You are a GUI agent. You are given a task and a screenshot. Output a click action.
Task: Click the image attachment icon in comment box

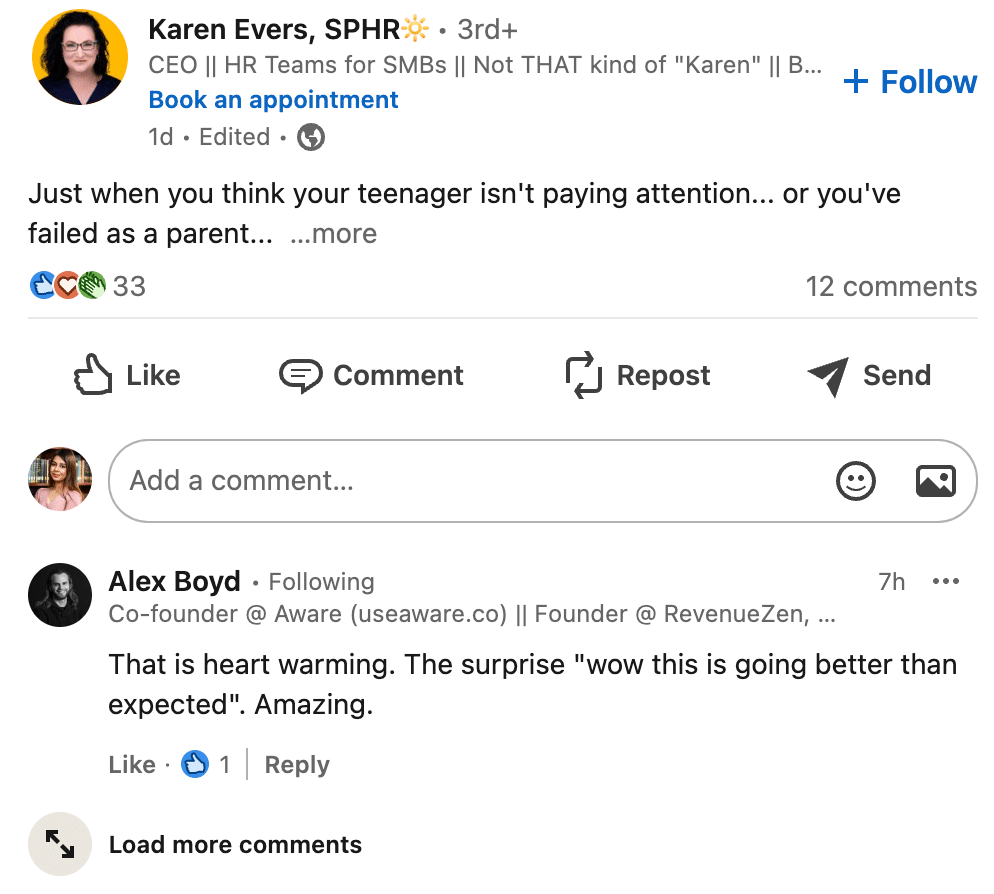[x=936, y=481]
